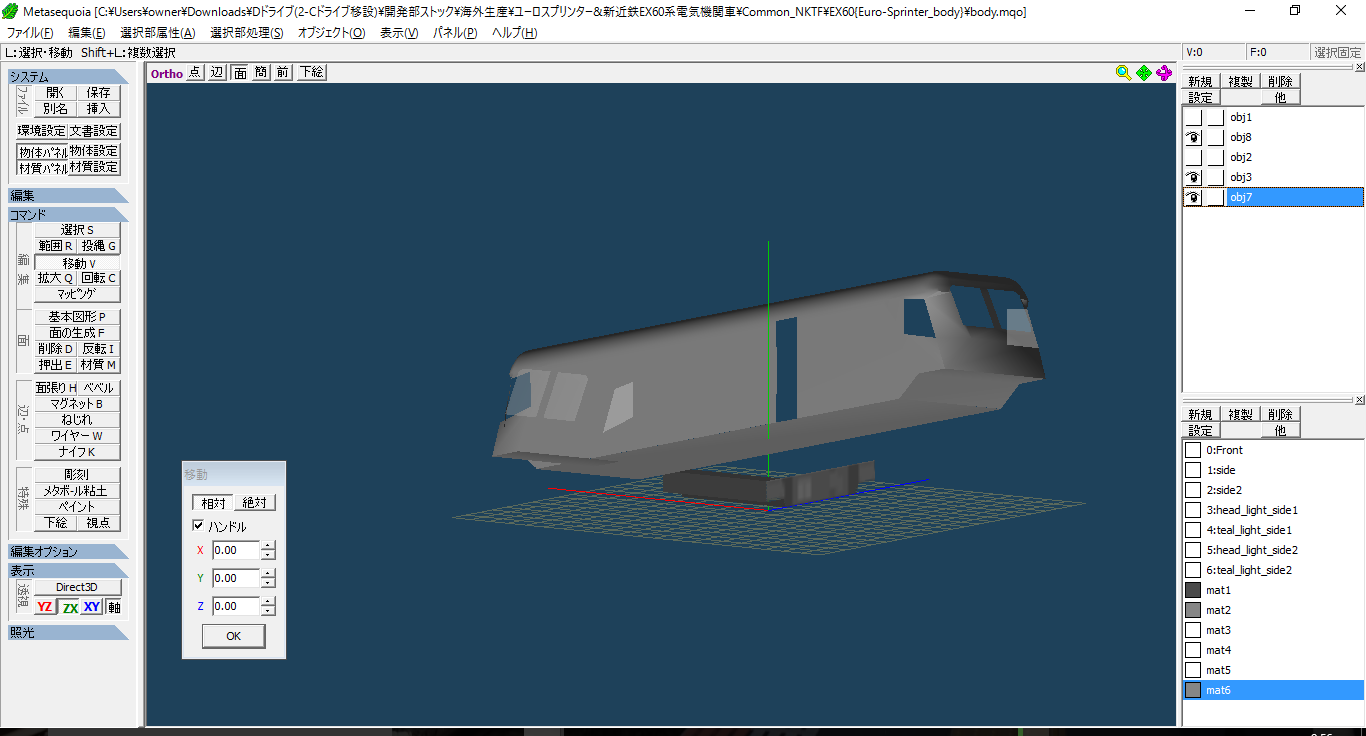Viewport: 1366px width, 736px height.
Task: Confirm the move dialog with OK
Action: [233, 636]
